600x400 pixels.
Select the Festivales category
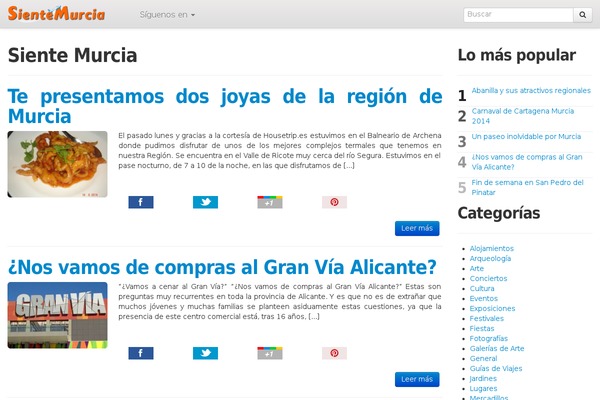(x=487, y=318)
